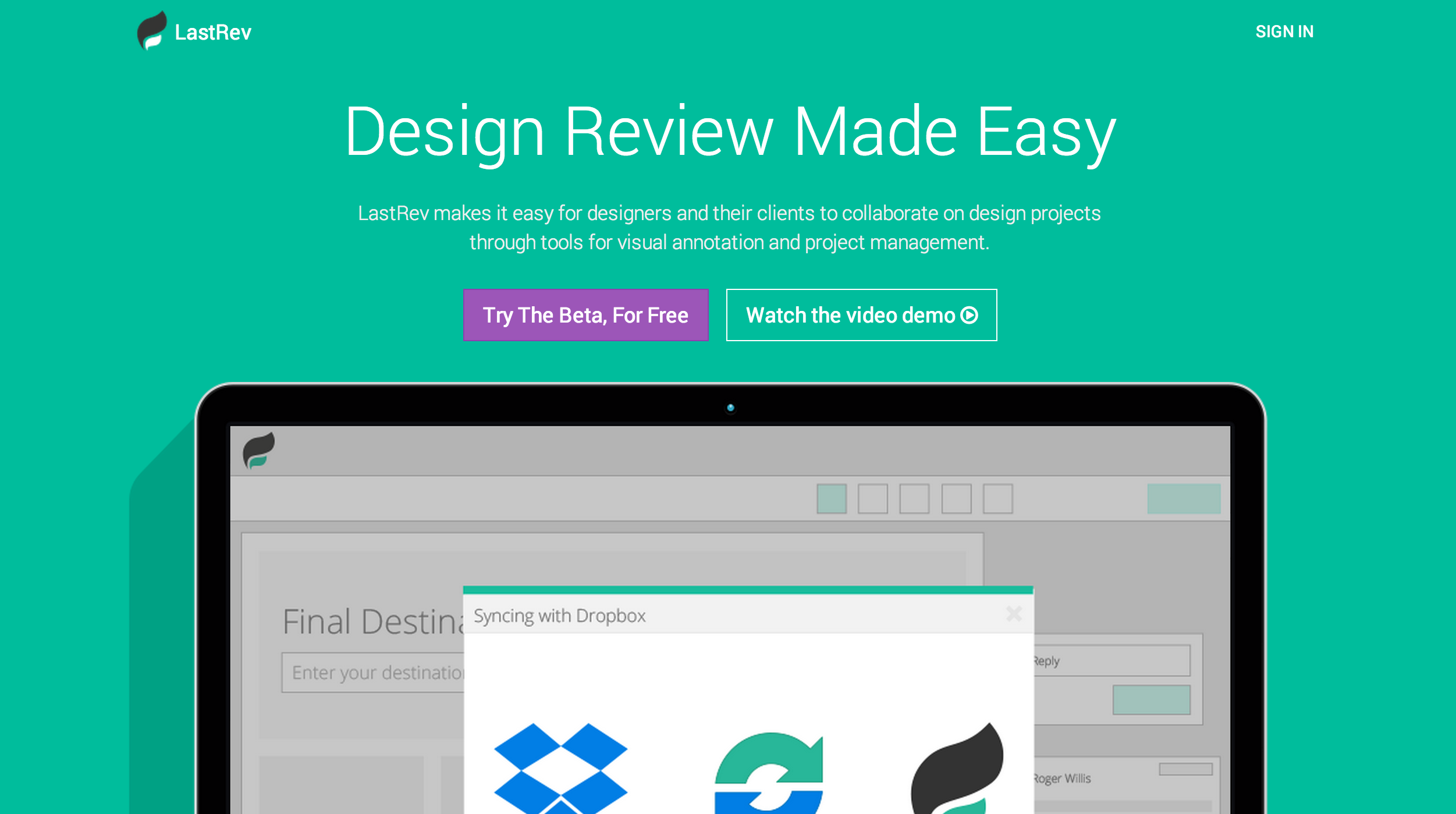Click the Enter your destination field
Screen dimensions: 1456x814
pyautogui.click(x=372, y=673)
